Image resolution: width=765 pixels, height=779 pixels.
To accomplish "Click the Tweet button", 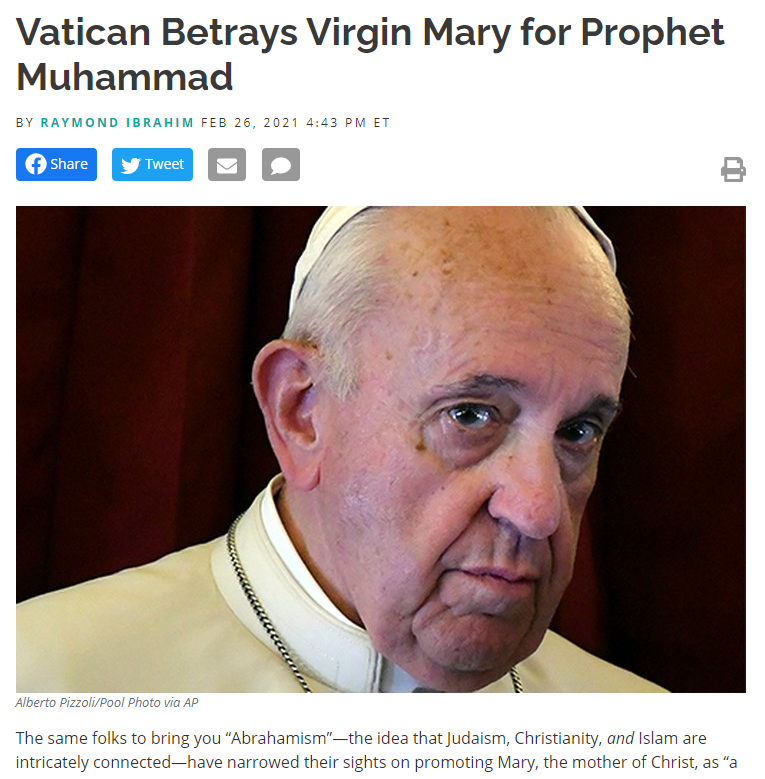I will (152, 164).
